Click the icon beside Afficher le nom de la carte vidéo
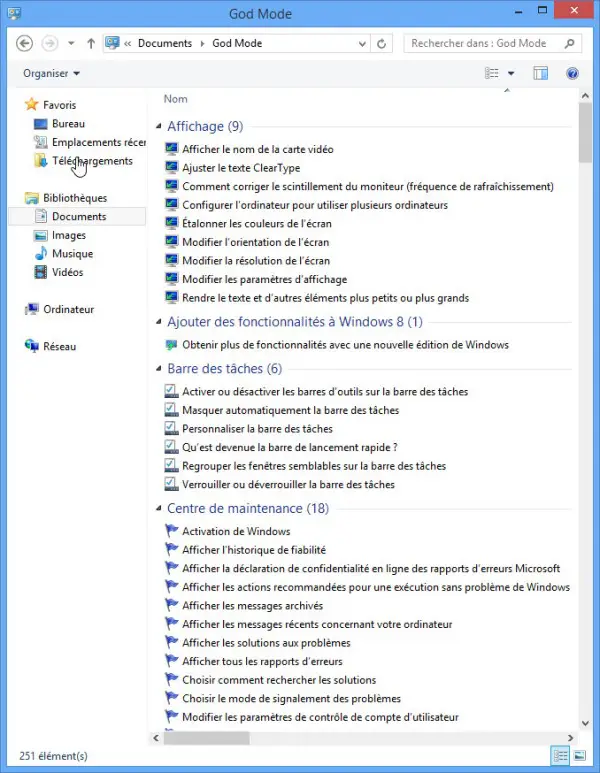 click(171, 149)
